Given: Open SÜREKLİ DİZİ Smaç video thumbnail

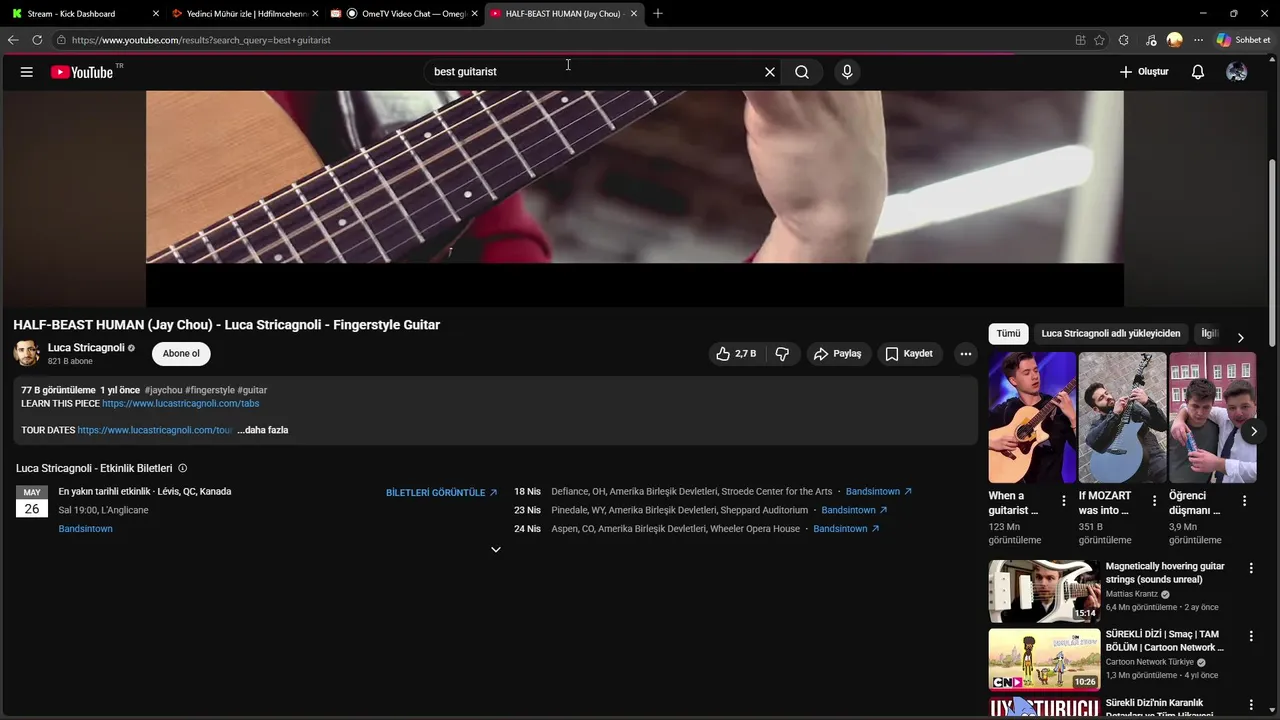Looking at the screenshot, I should coord(1044,659).
